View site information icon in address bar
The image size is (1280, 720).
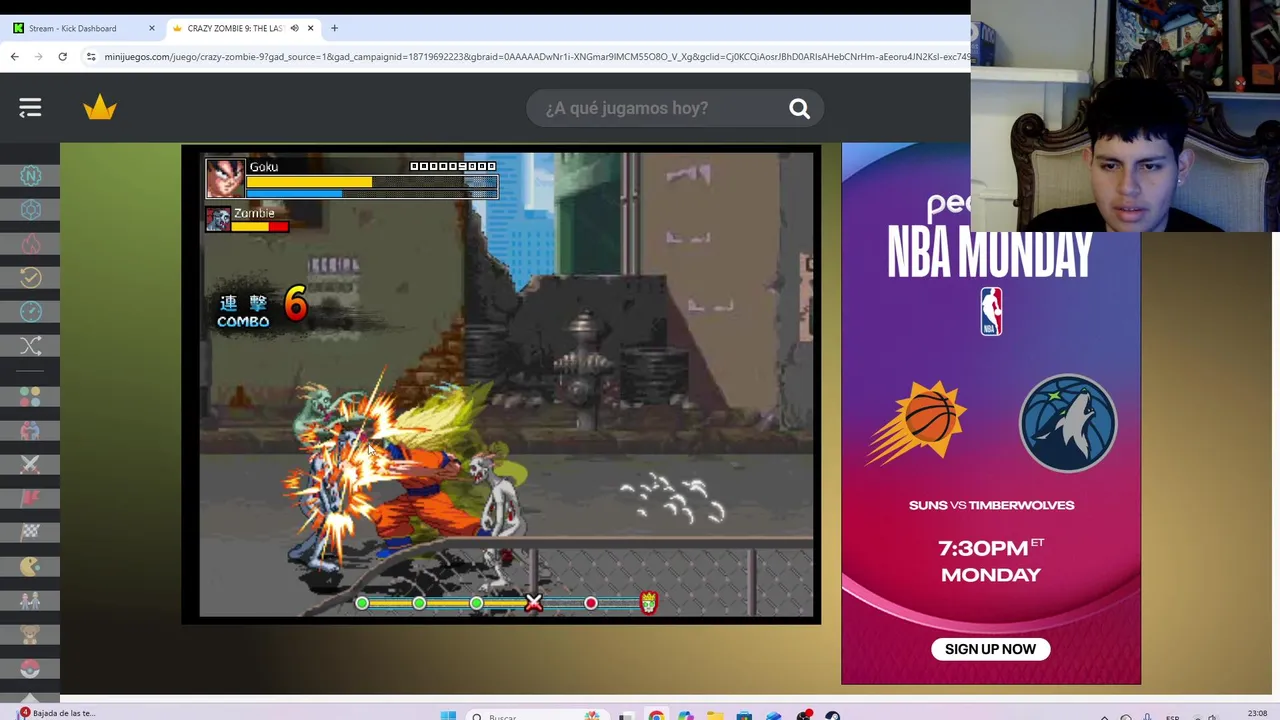(x=91, y=57)
